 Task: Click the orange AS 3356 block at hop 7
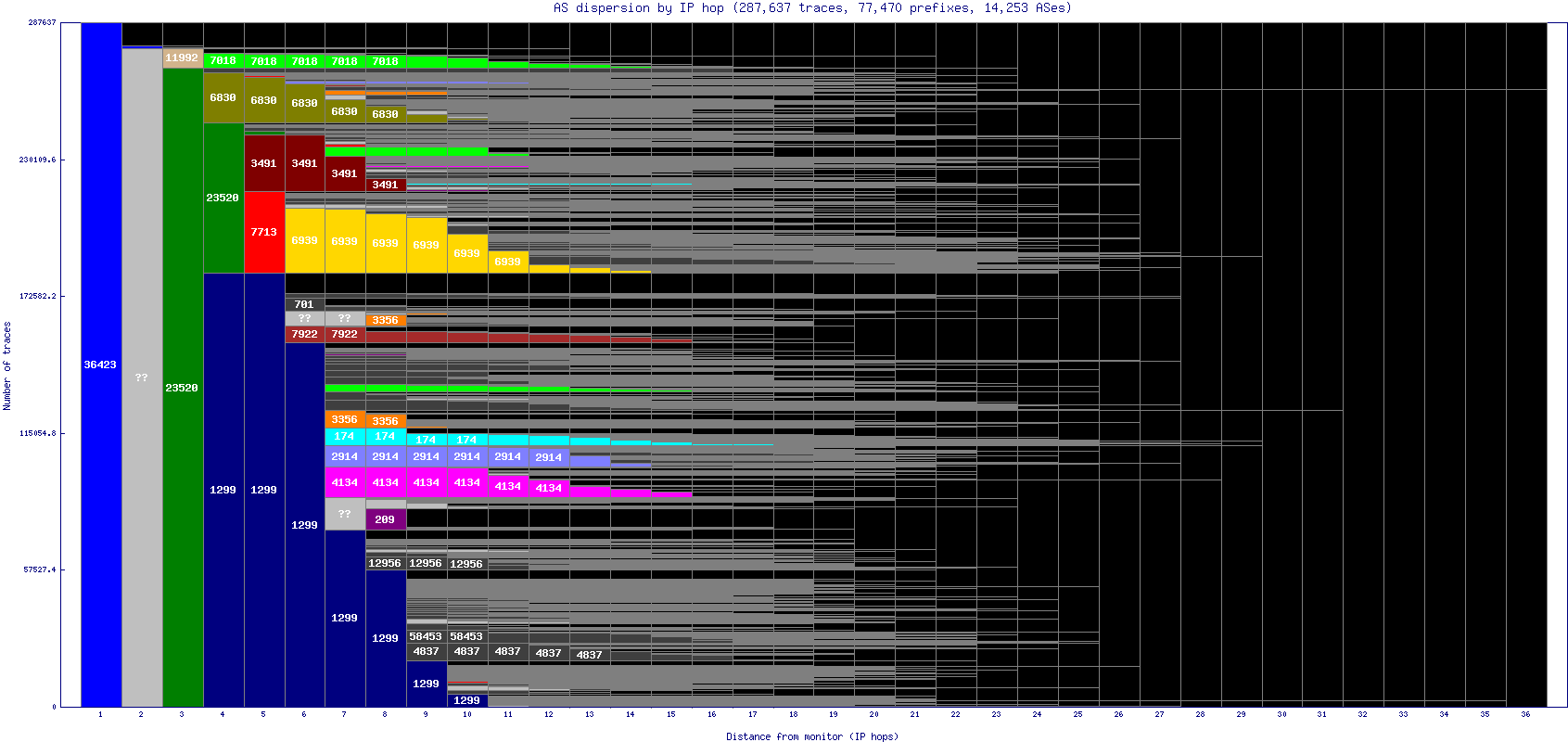[x=345, y=419]
